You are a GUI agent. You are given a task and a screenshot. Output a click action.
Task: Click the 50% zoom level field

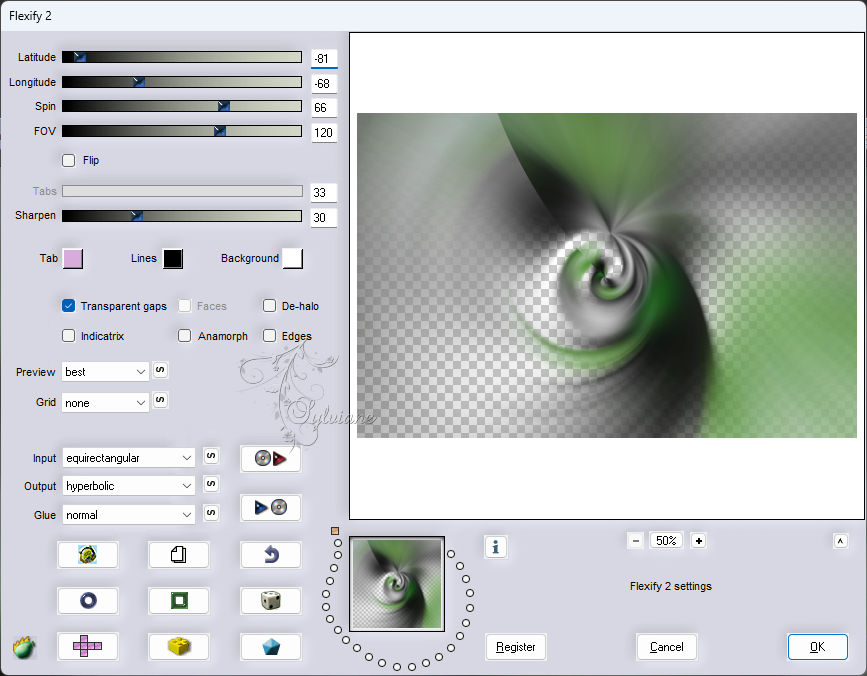click(666, 541)
